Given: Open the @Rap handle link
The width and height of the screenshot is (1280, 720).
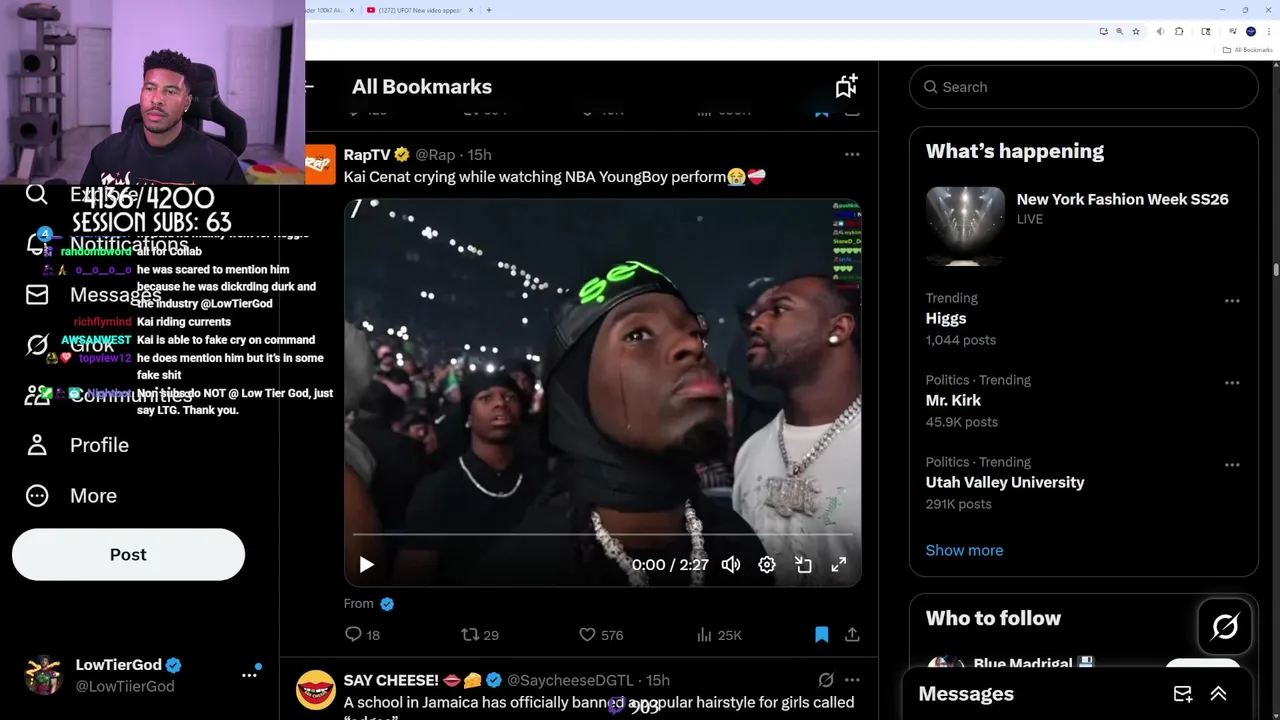Looking at the screenshot, I should click(435, 155).
